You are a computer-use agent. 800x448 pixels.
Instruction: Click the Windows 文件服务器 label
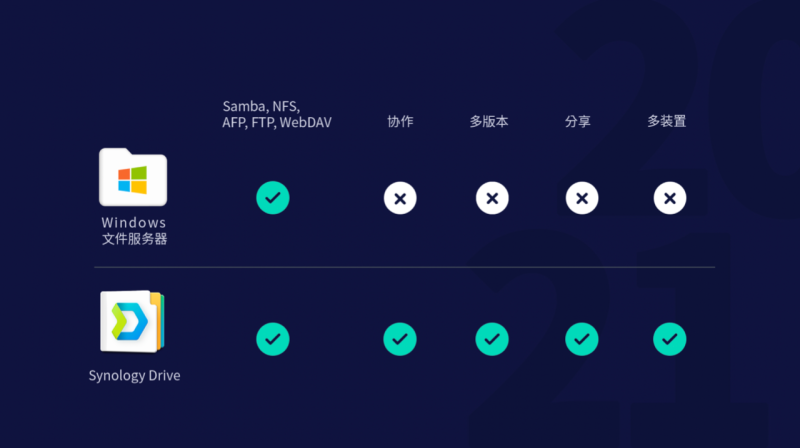tap(134, 231)
